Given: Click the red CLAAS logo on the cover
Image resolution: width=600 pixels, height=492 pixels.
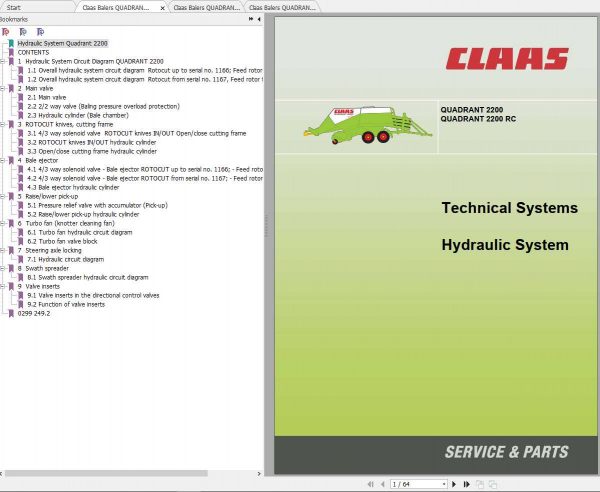Looking at the screenshot, I should tap(507, 59).
